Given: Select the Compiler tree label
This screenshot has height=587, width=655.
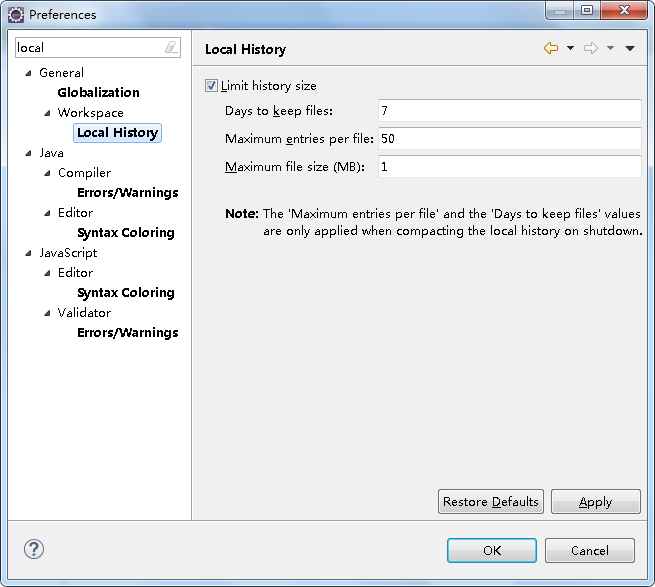Looking at the screenshot, I should [x=84, y=173].
